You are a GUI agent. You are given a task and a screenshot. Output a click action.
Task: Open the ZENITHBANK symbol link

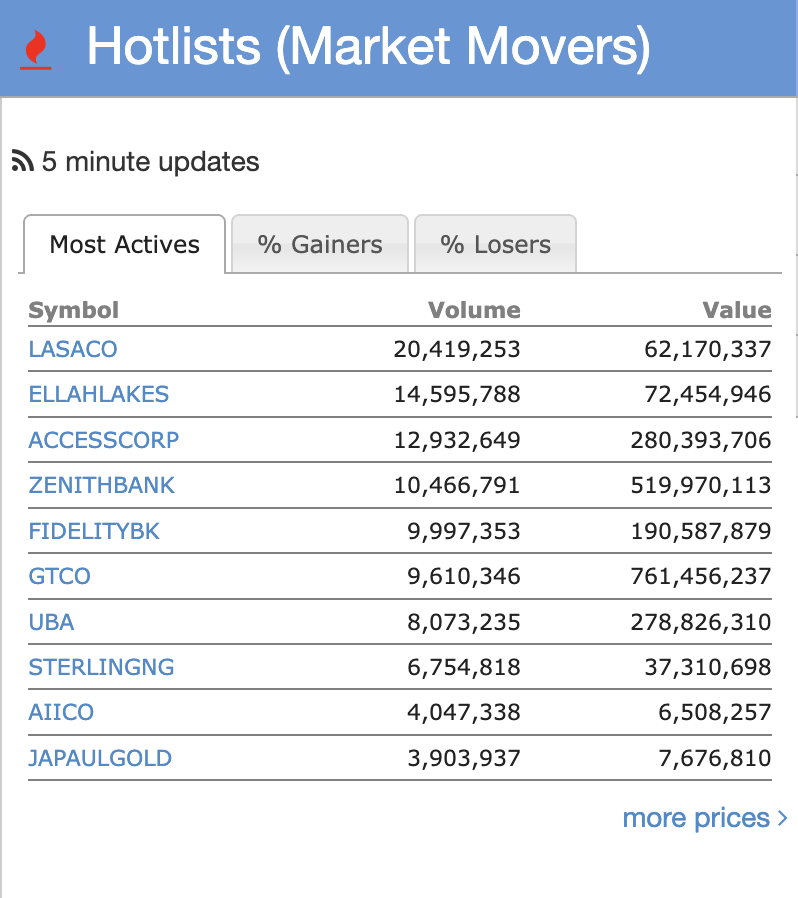(x=102, y=486)
